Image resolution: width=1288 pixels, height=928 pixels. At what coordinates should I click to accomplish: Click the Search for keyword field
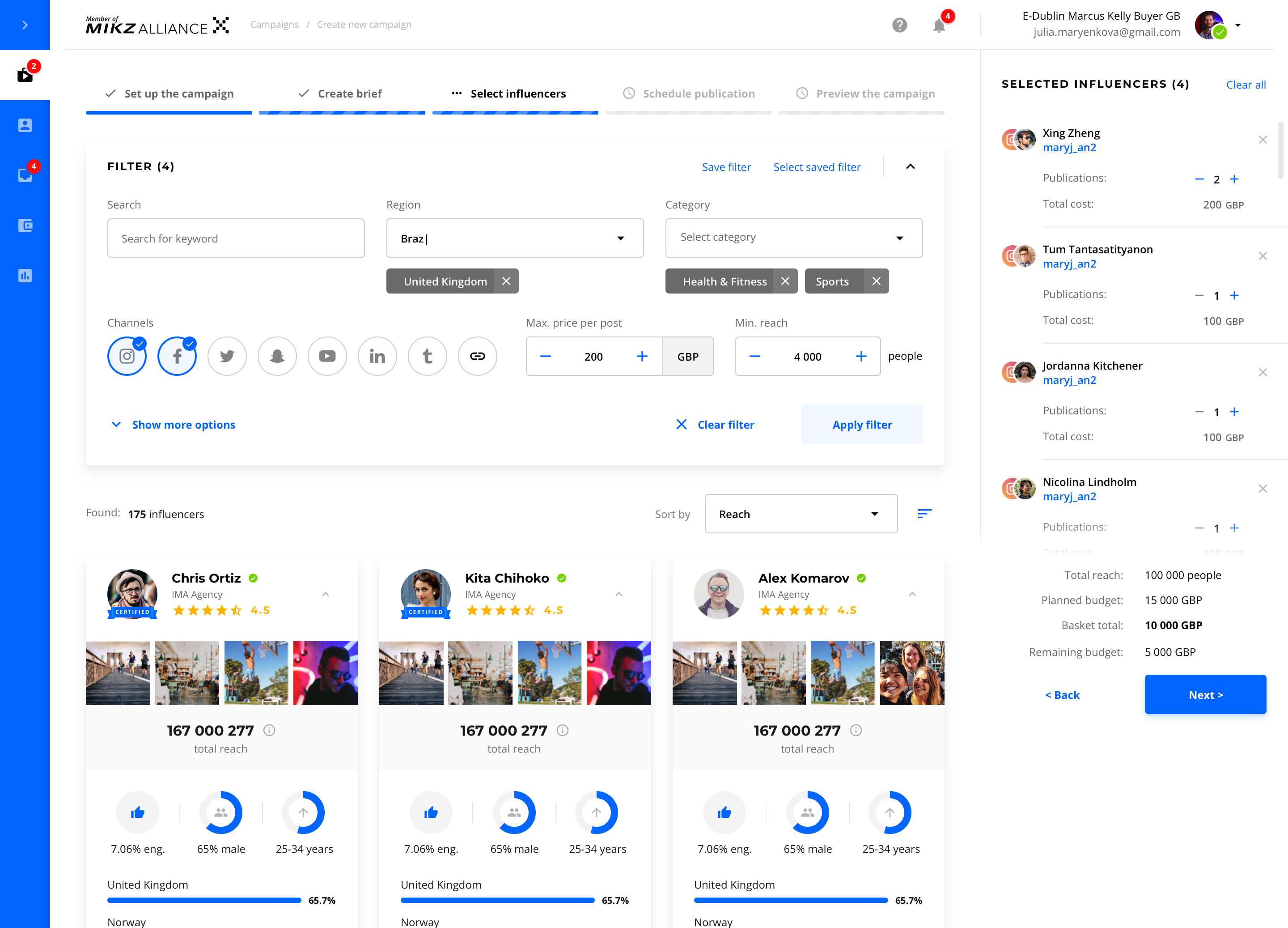click(x=236, y=238)
